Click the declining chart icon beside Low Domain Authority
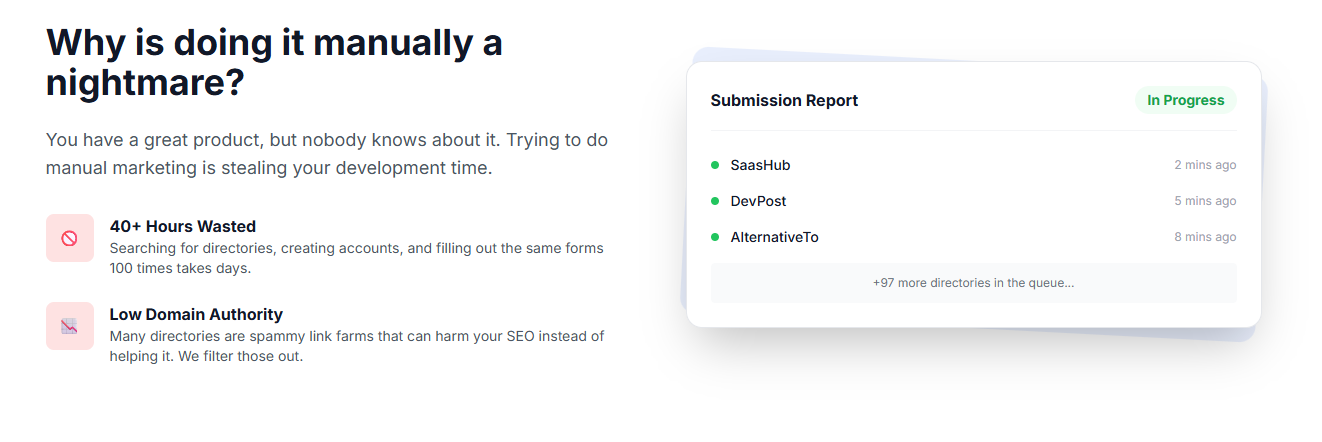 69,326
